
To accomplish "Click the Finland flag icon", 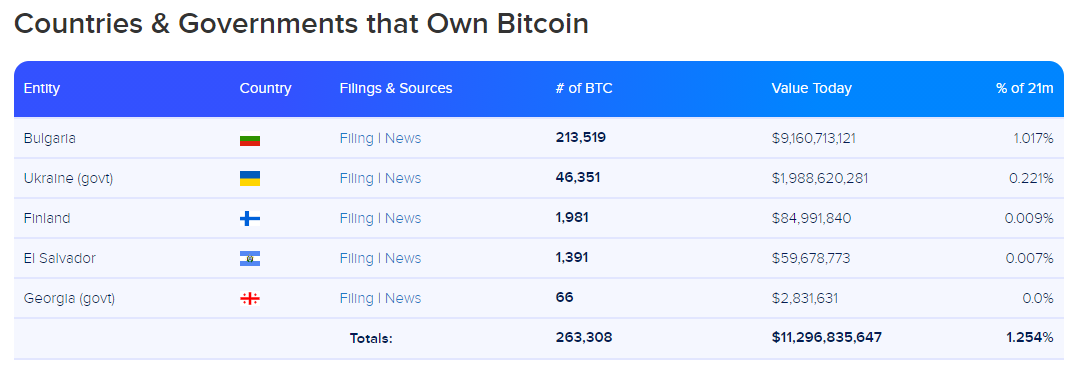I will (250, 218).
